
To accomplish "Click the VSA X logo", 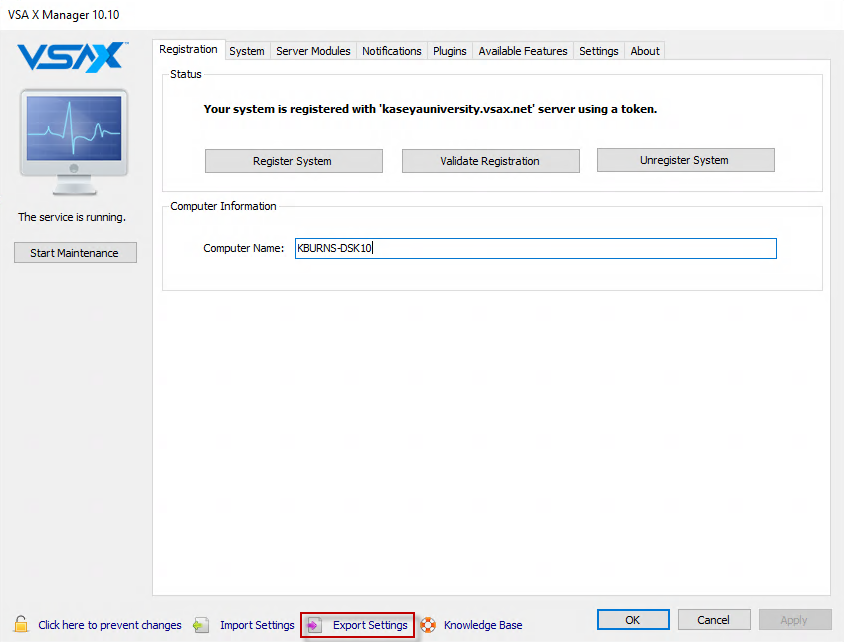I will [x=73, y=57].
